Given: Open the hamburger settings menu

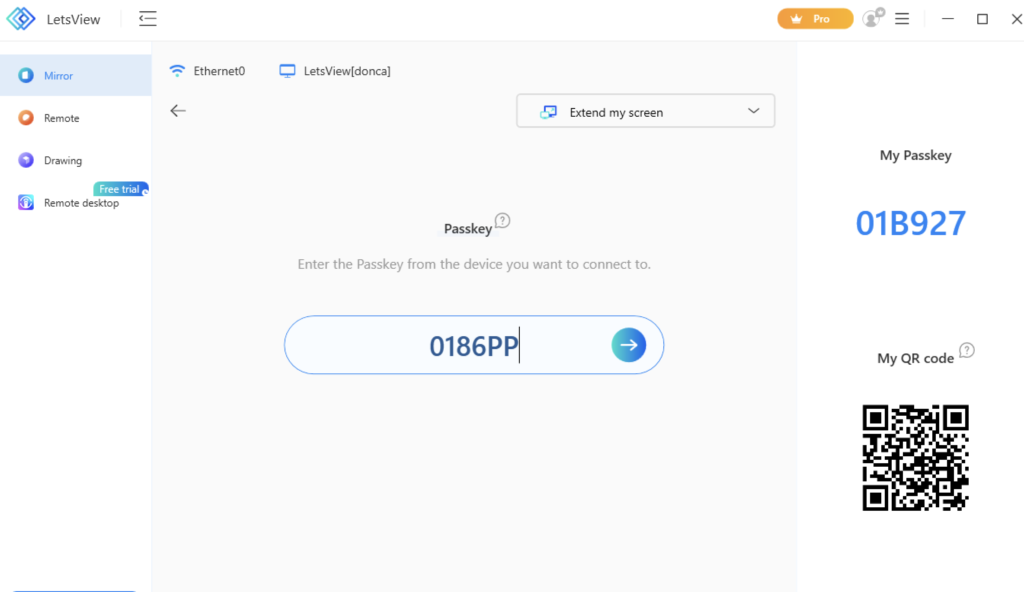Looking at the screenshot, I should (x=902, y=19).
